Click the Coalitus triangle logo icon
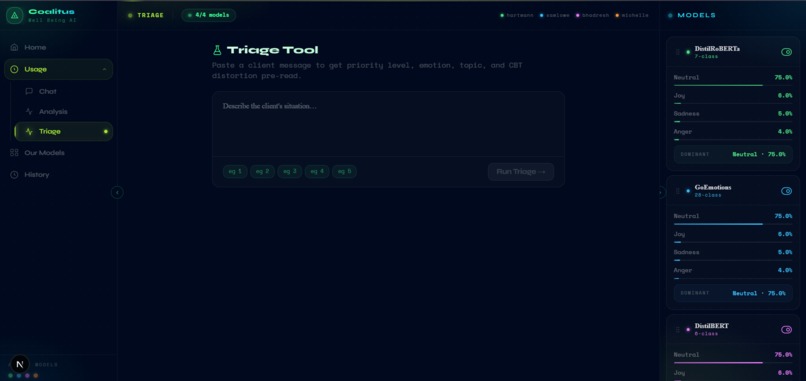Image resolution: width=806 pixels, height=381 pixels. click(14, 15)
